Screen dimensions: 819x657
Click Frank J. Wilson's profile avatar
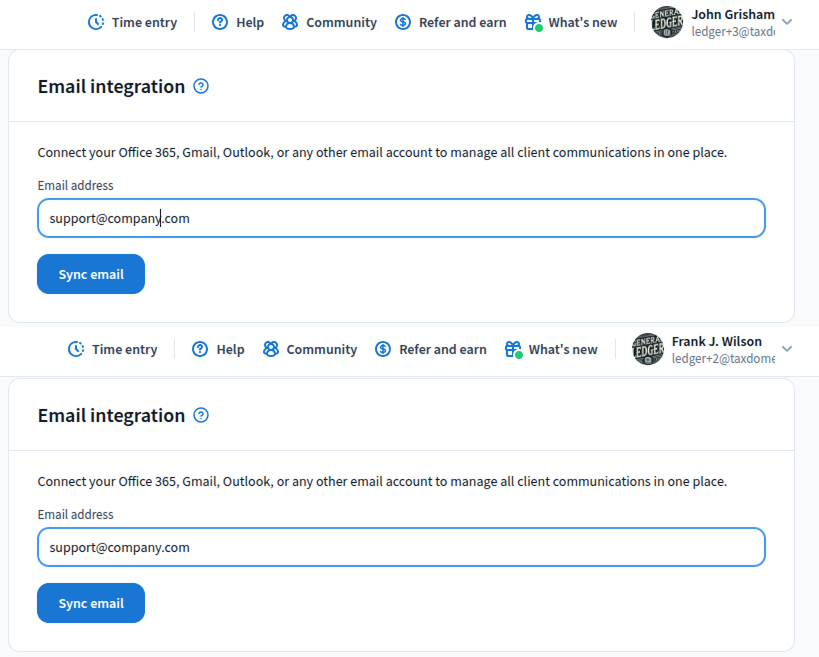coord(648,349)
